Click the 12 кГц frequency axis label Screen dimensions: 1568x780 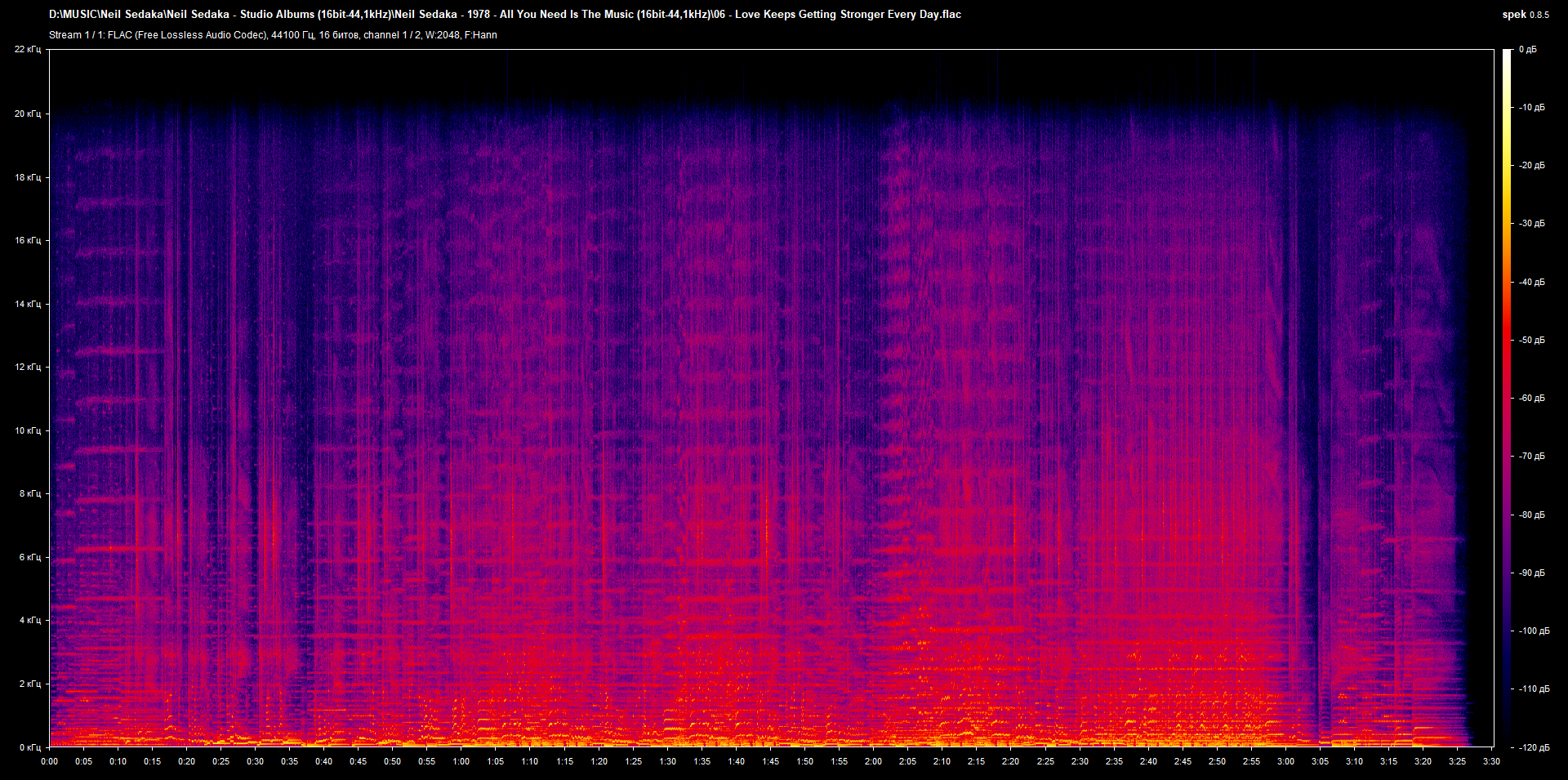27,367
